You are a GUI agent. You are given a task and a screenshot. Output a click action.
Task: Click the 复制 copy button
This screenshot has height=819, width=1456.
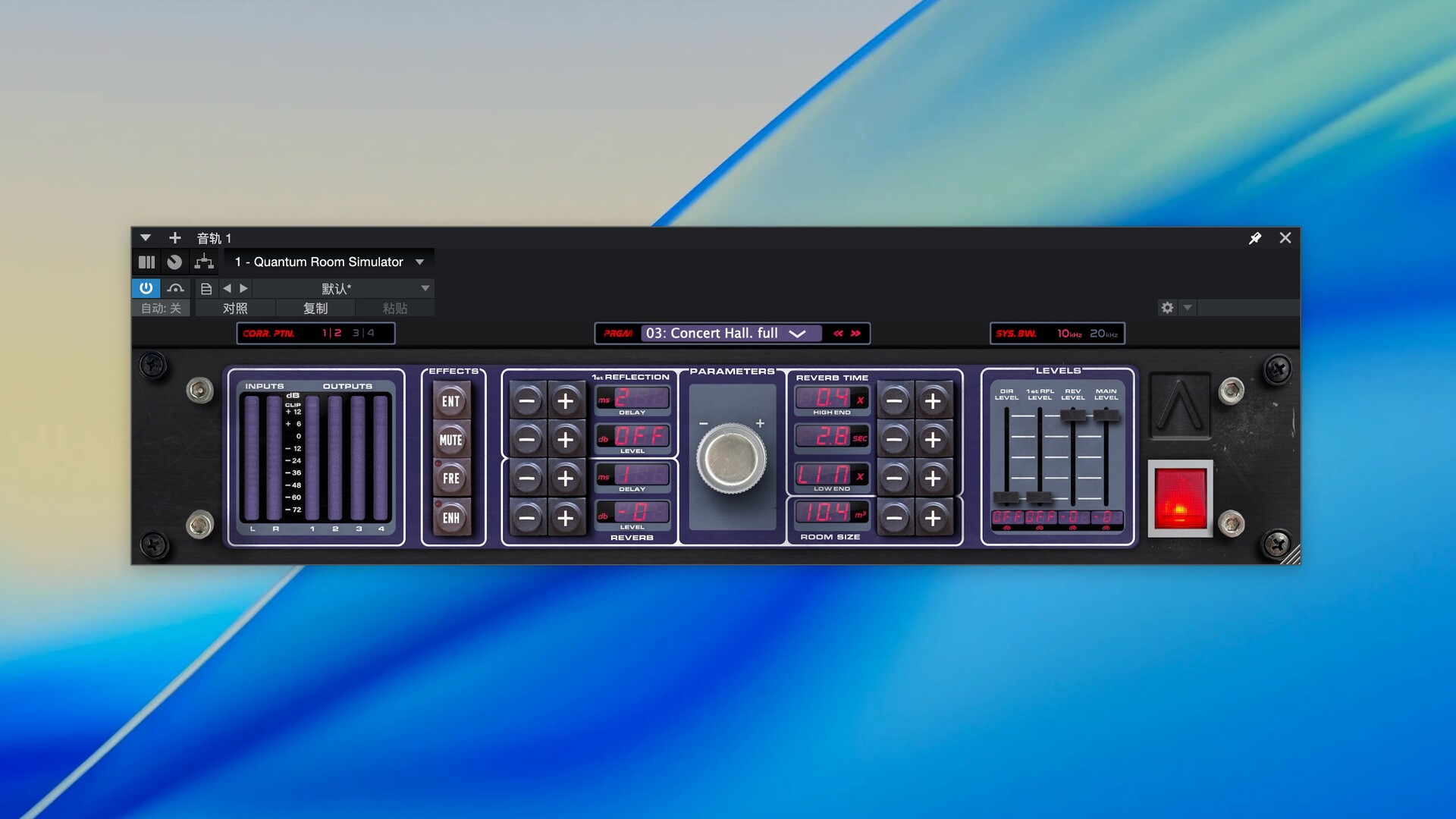tap(315, 309)
